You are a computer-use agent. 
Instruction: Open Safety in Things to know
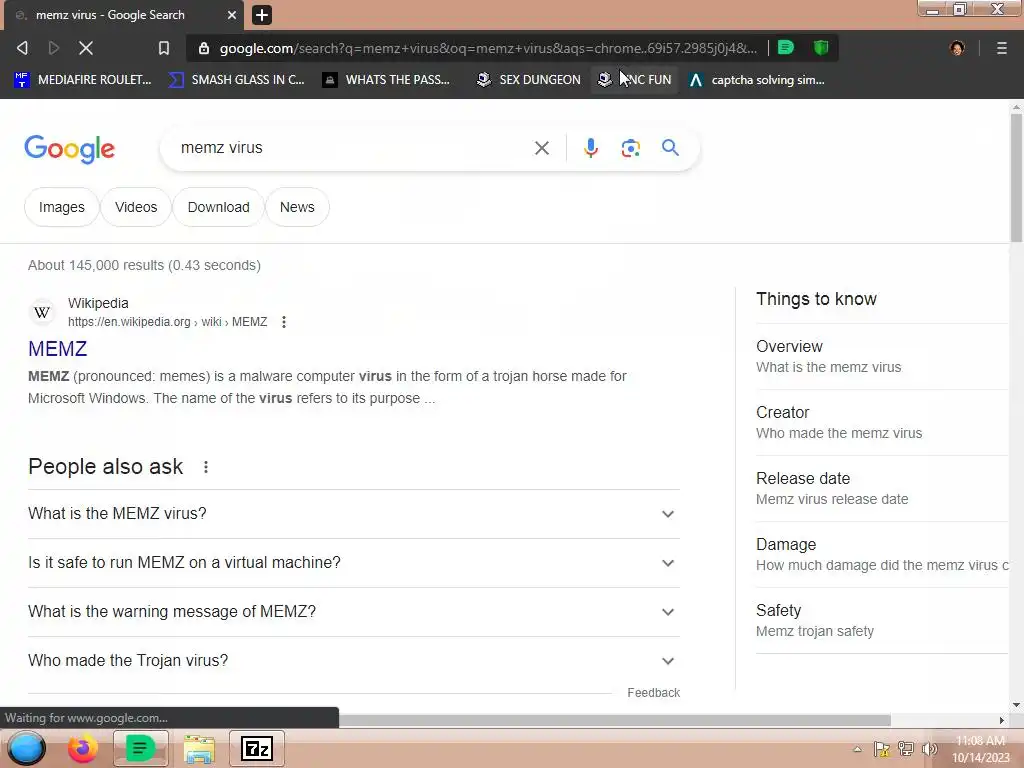[x=882, y=620]
